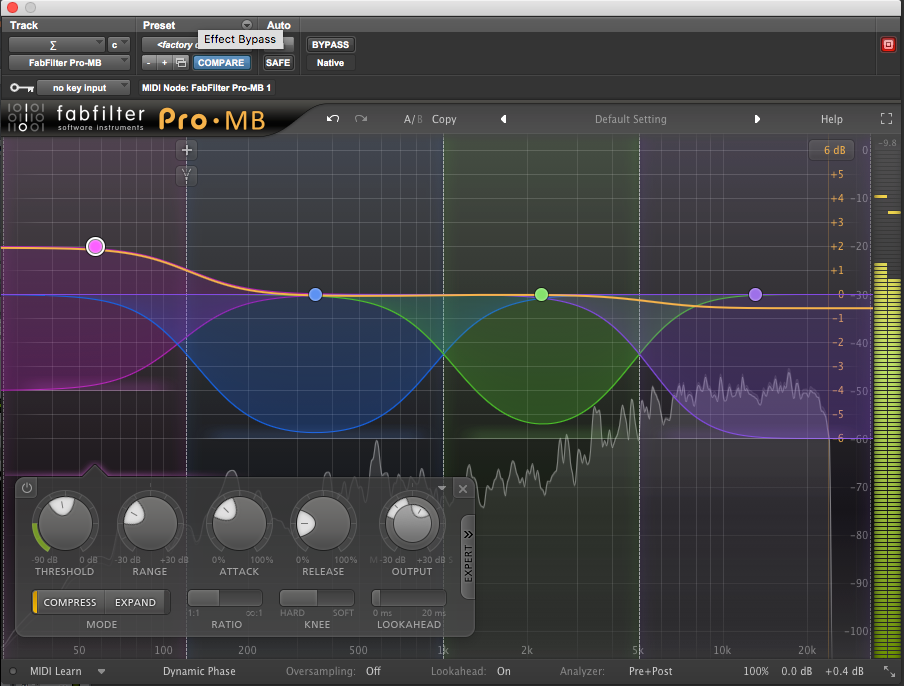Screen dimensions: 904x686
Task: Close the plug-in window with red button
Action: (x=12, y=7)
